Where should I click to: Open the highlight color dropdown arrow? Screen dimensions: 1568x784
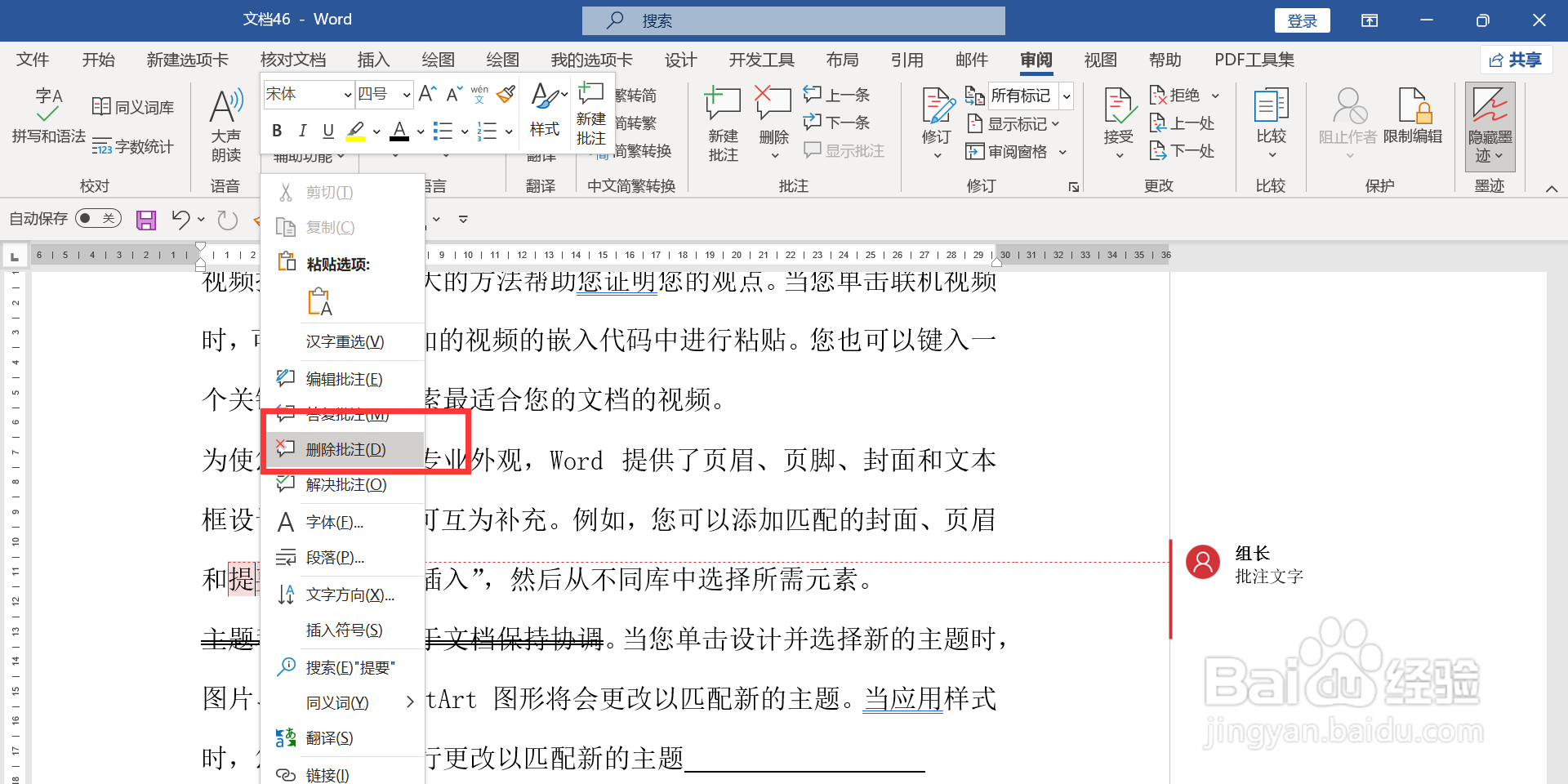[x=376, y=131]
